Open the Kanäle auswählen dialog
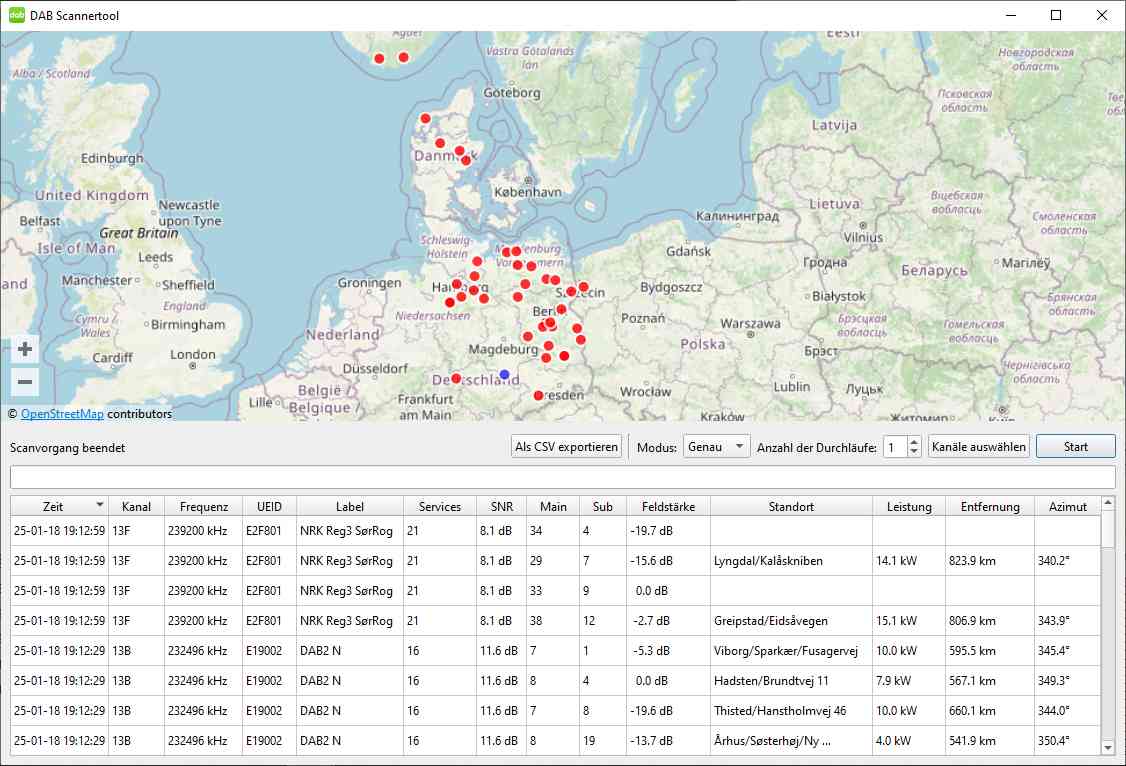 point(978,447)
